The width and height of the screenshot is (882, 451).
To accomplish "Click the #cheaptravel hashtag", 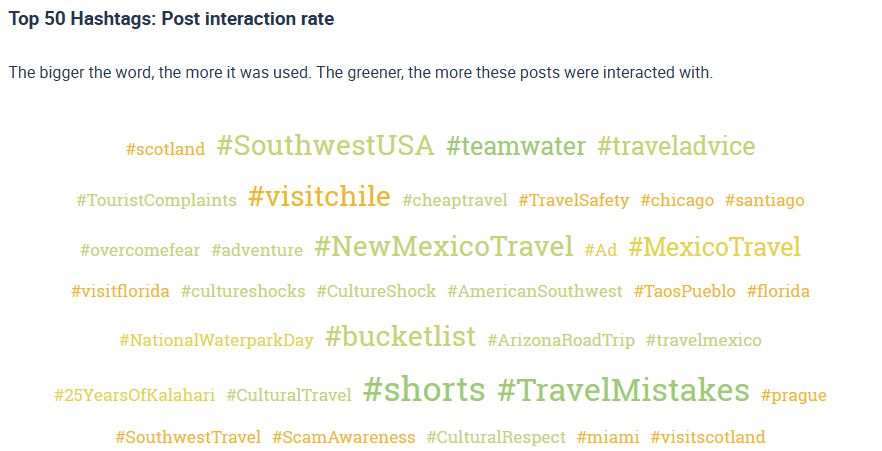I will [455, 201].
